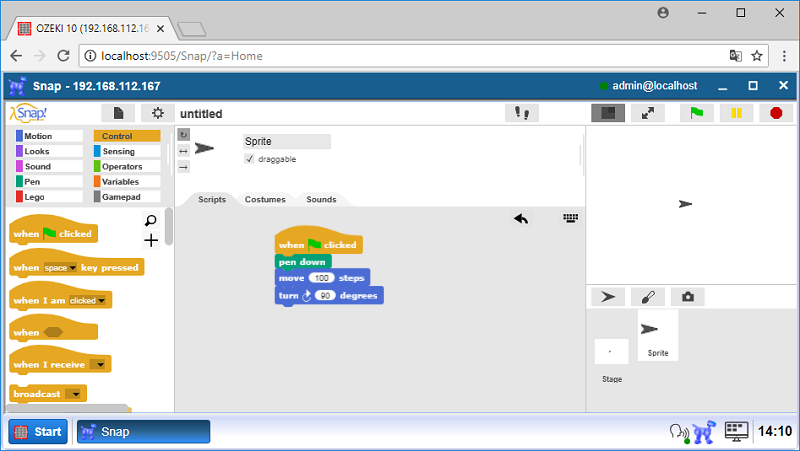
Task: Click the empty condition slot in 'when' block
Action: (53, 333)
